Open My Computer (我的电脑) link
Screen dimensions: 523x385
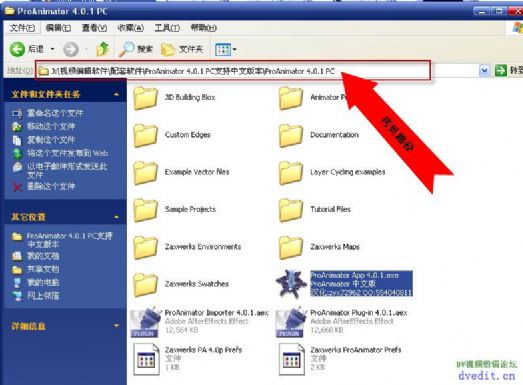tap(43, 283)
